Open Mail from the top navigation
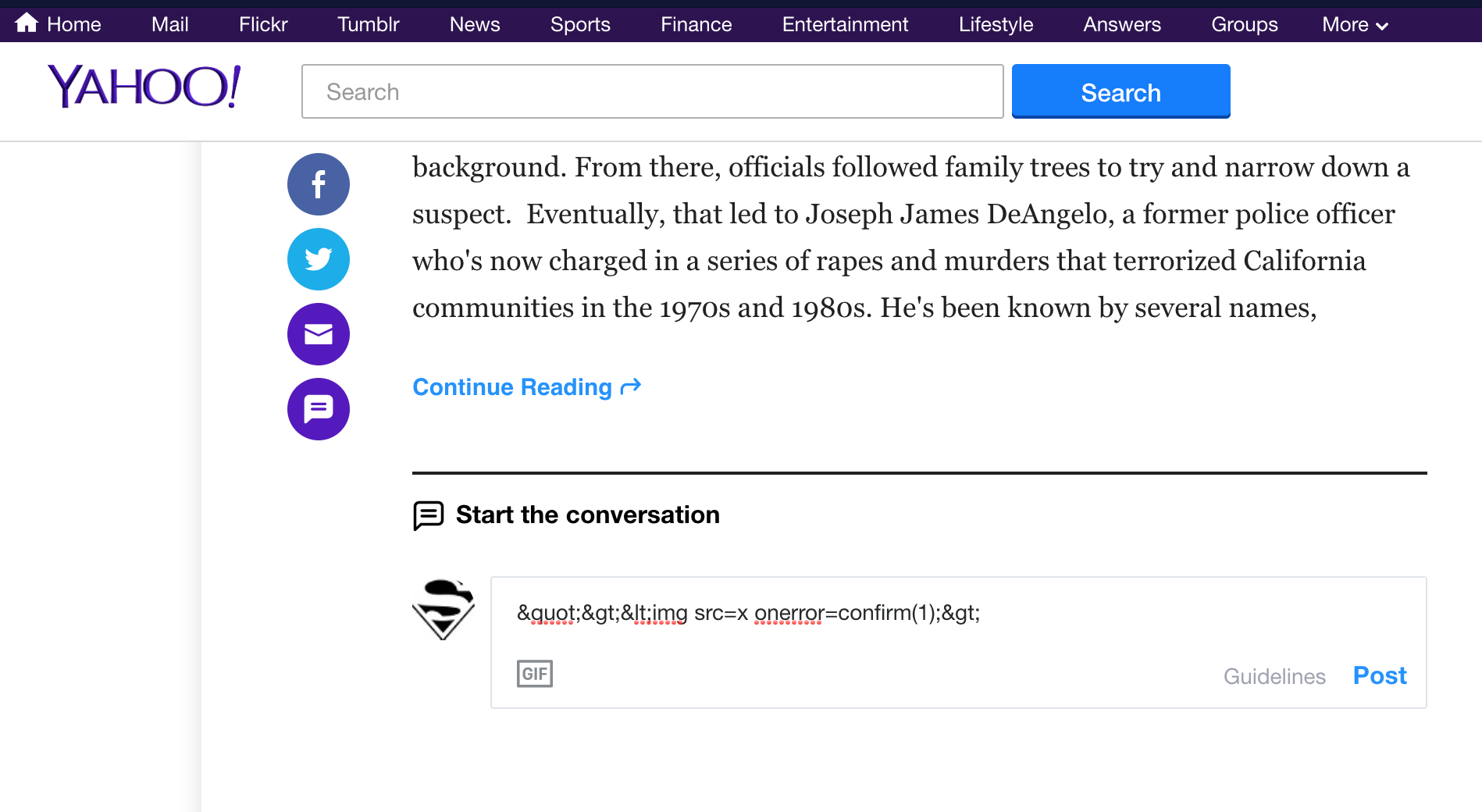 click(x=170, y=25)
